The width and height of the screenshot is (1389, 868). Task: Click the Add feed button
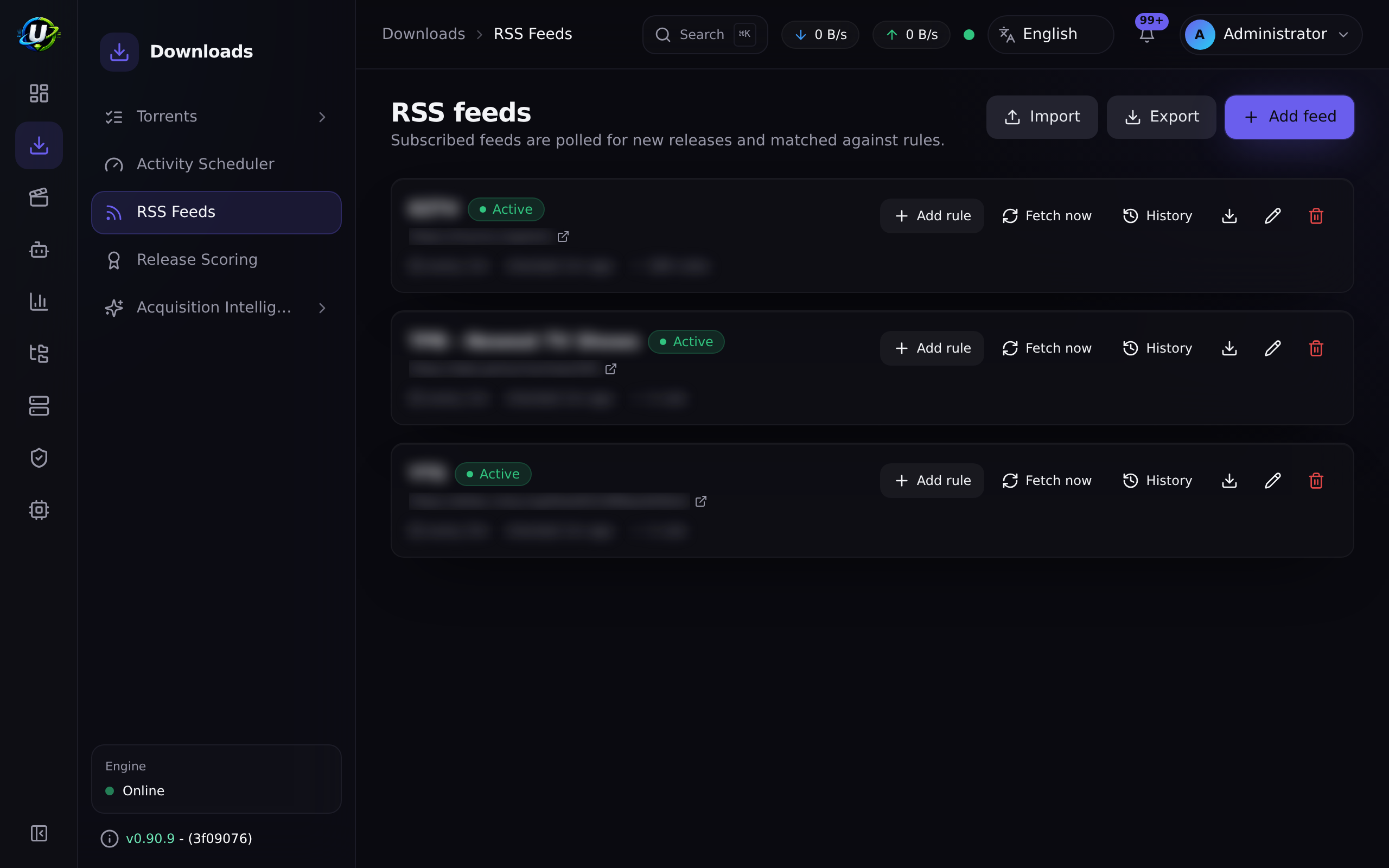[x=1289, y=117]
